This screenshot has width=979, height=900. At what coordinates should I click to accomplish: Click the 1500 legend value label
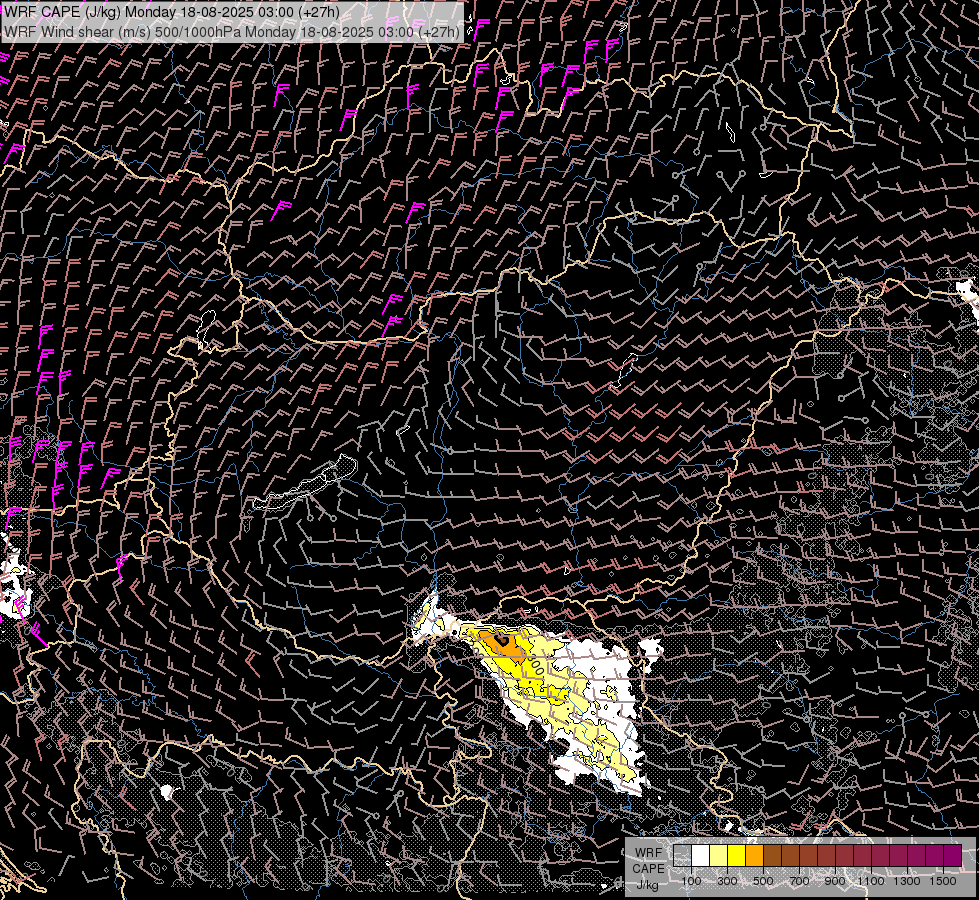[943, 881]
